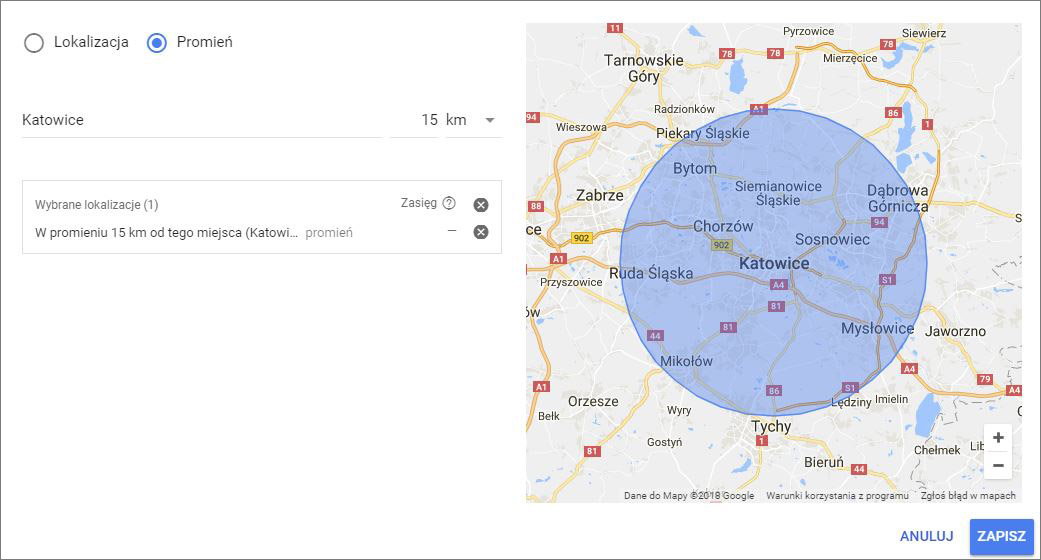Zoom in the map with plus button
1041x560 pixels.
coord(998,438)
